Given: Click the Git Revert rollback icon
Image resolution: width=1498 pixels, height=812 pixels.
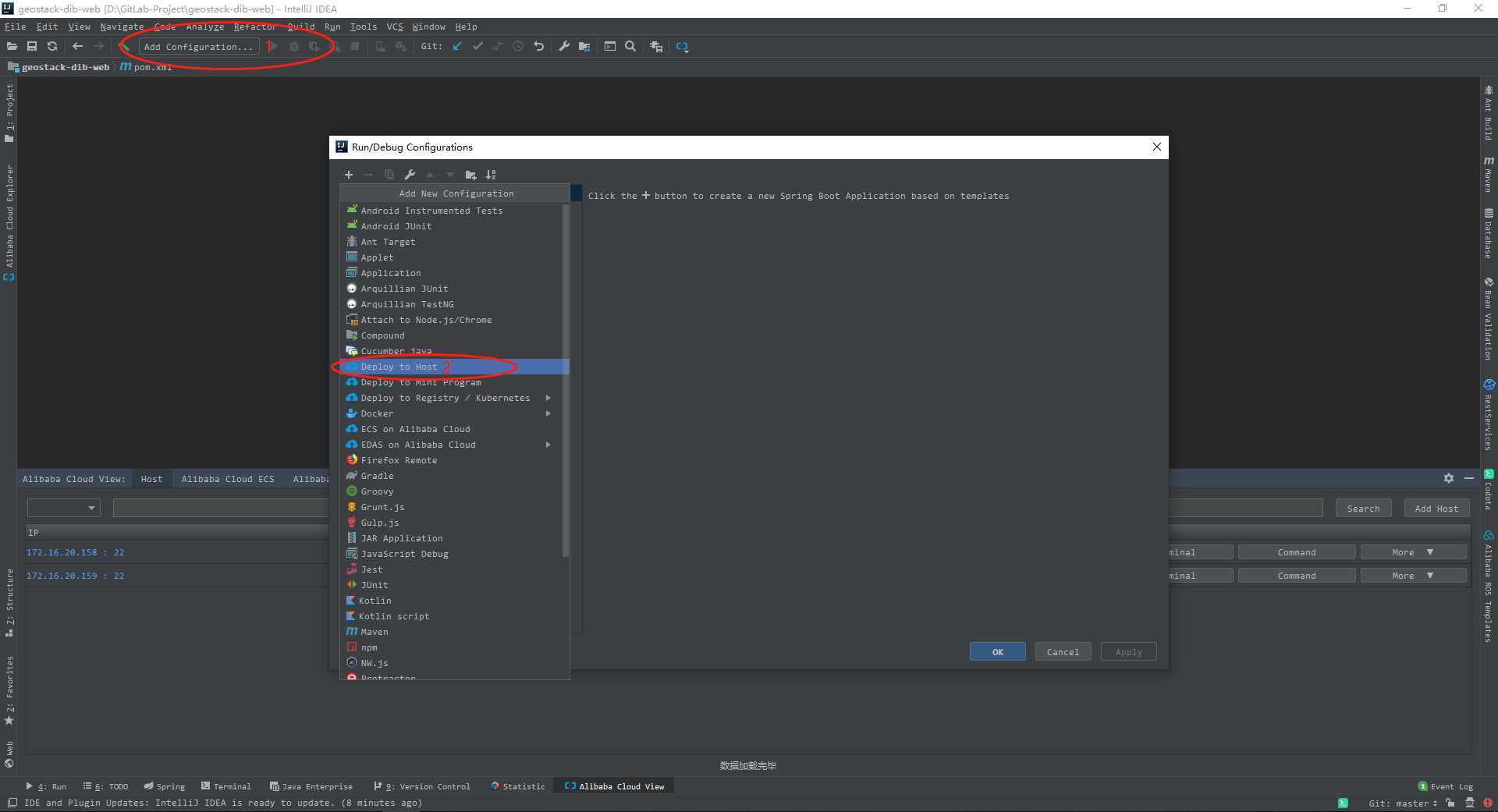Looking at the screenshot, I should coord(538,47).
